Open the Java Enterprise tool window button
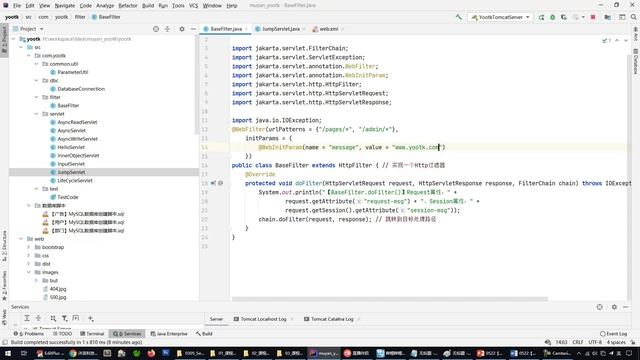 pos(169,334)
